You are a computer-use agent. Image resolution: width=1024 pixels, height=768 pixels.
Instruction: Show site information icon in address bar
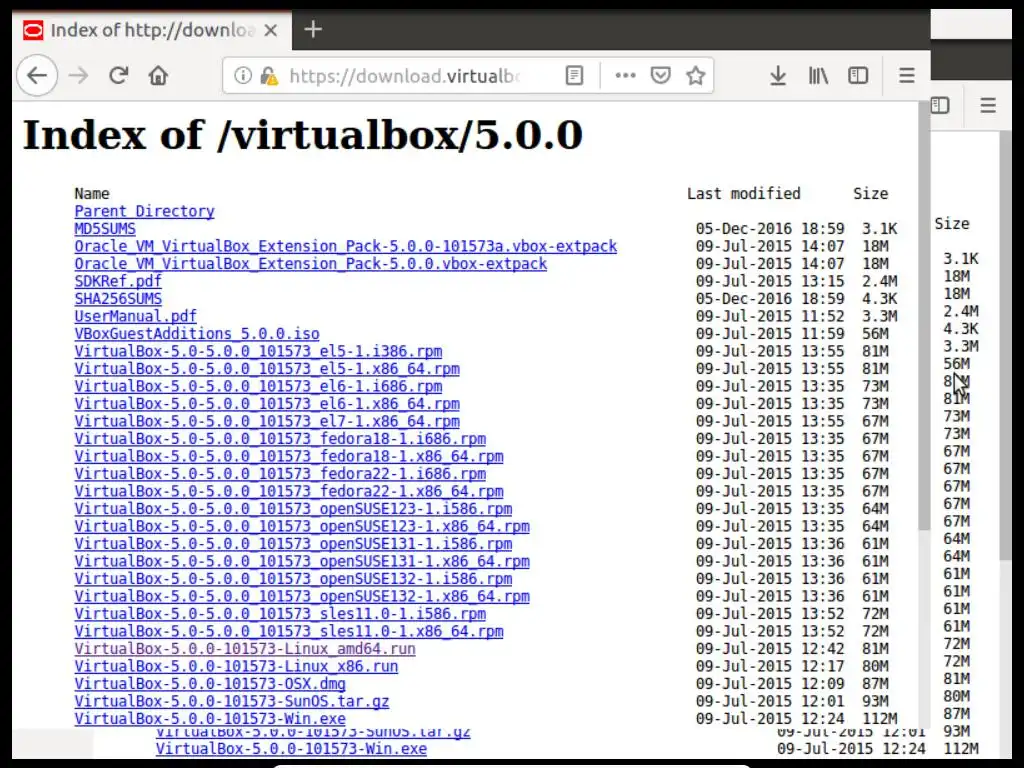[x=243, y=76]
